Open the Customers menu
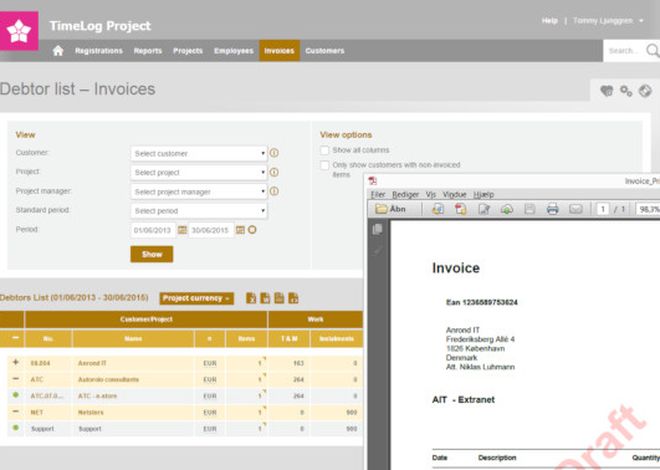The height and width of the screenshot is (470, 660). coord(325,51)
